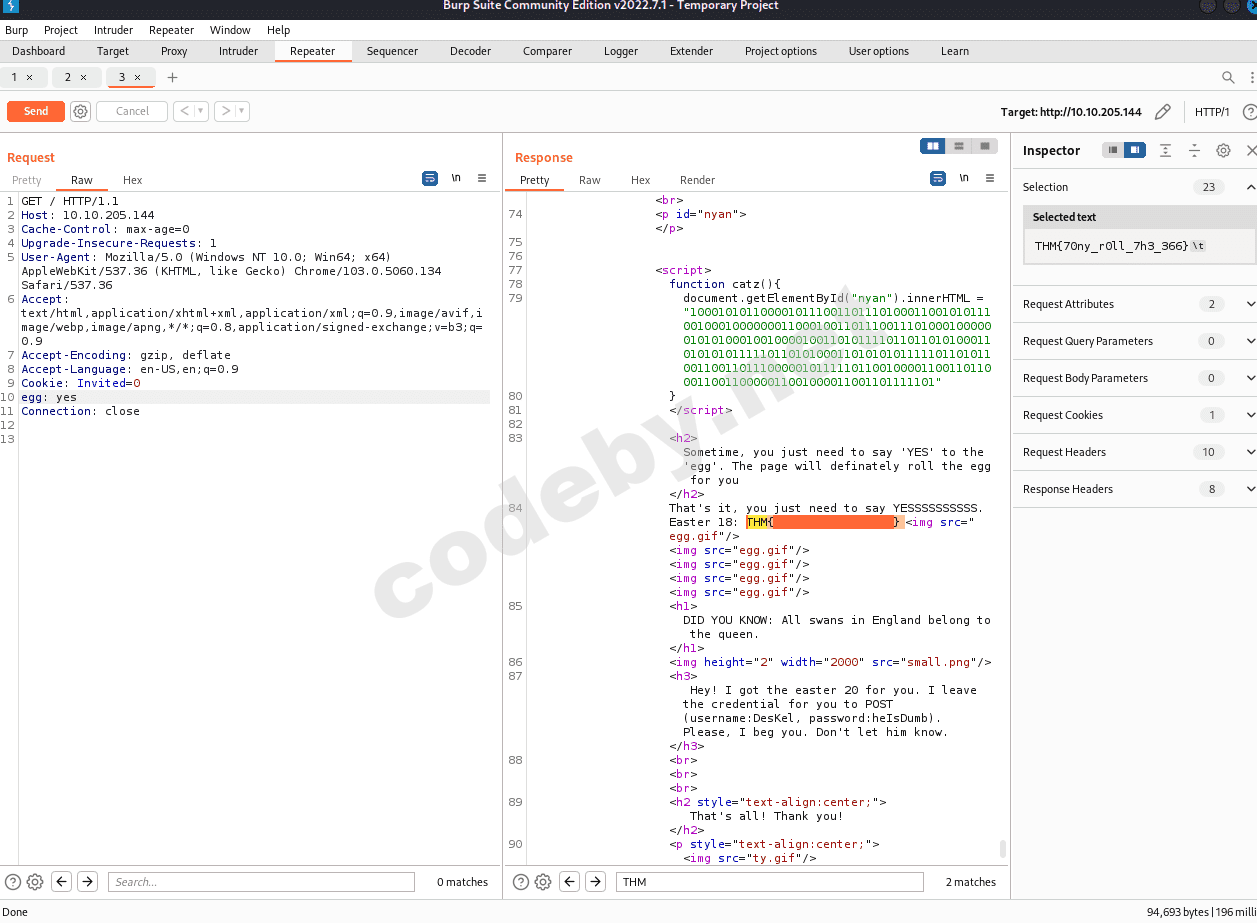
Task: Open Repeater settings gear beside Send
Action: pyautogui.click(x=81, y=111)
